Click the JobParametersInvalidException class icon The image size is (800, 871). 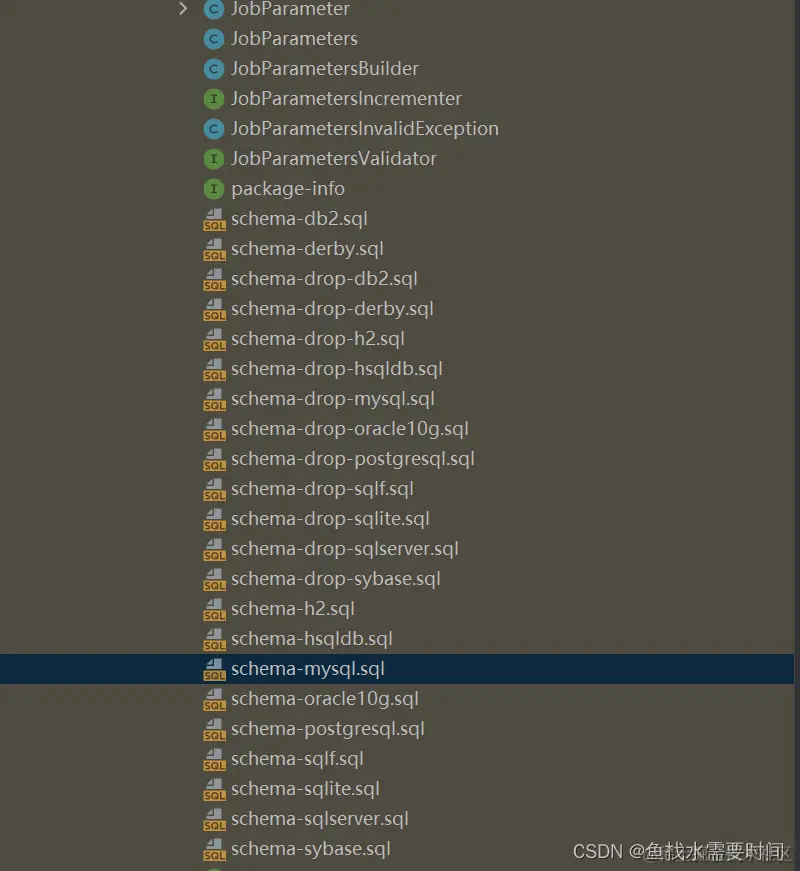click(x=214, y=129)
